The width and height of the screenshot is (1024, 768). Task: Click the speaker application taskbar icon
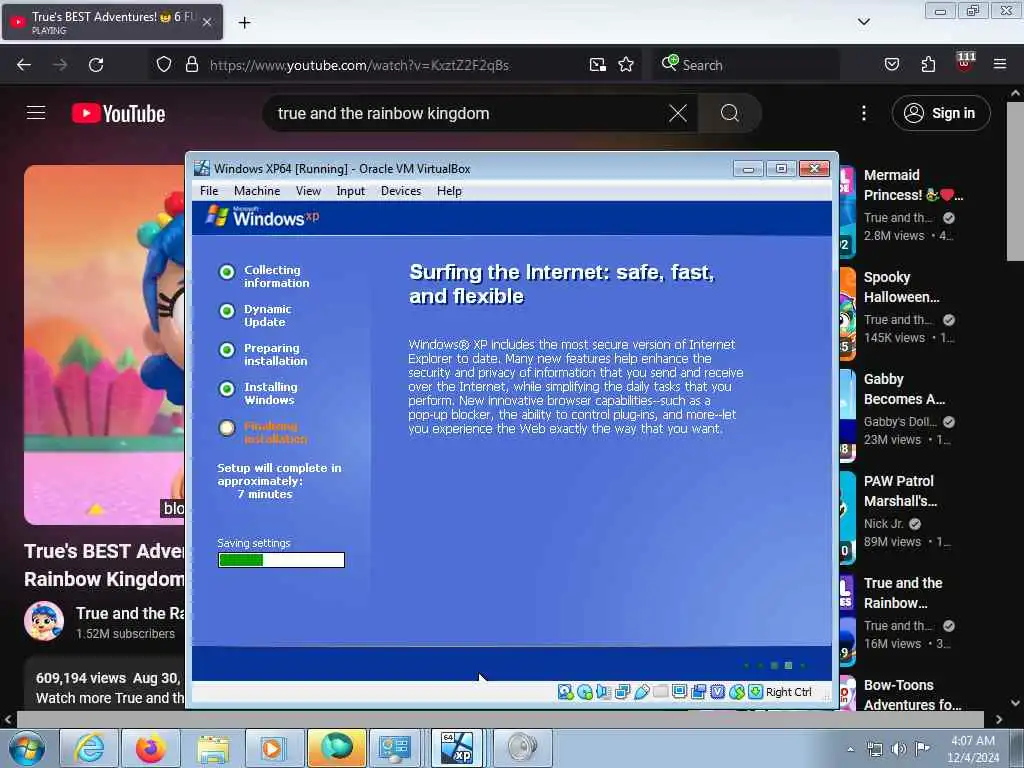(522, 748)
